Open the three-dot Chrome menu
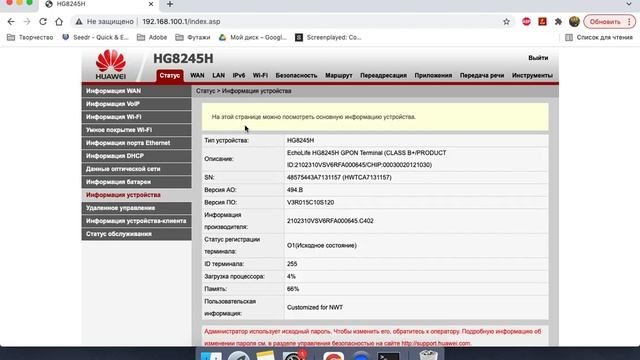 pyautogui.click(x=629, y=22)
